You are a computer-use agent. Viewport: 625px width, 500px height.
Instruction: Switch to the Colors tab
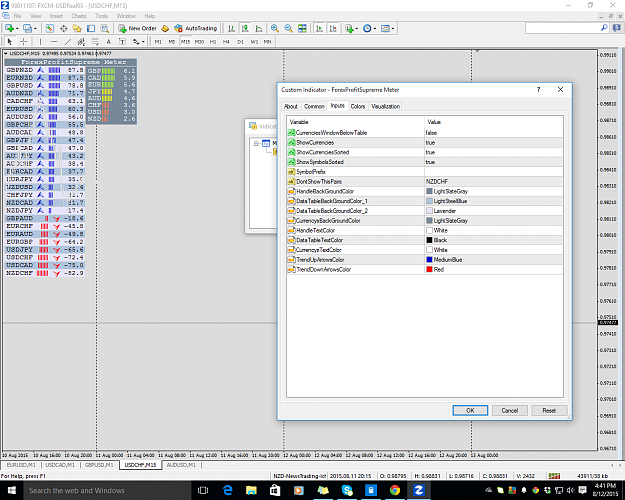pyautogui.click(x=358, y=106)
